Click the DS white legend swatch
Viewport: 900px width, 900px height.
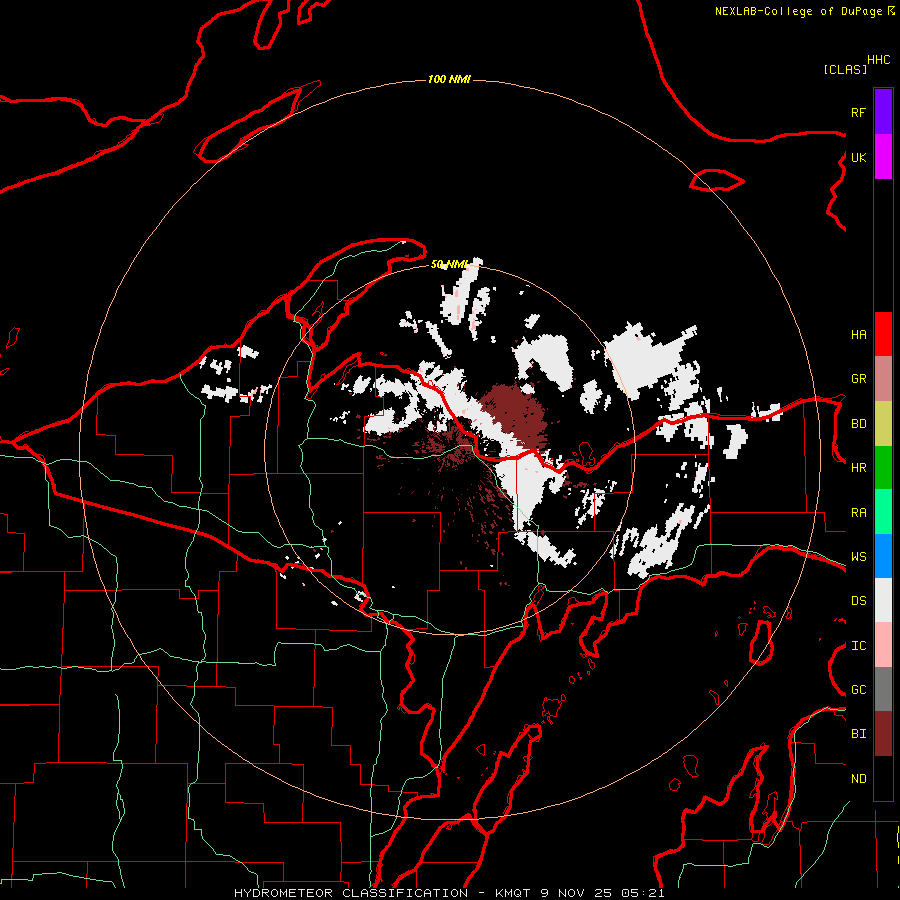click(x=883, y=600)
